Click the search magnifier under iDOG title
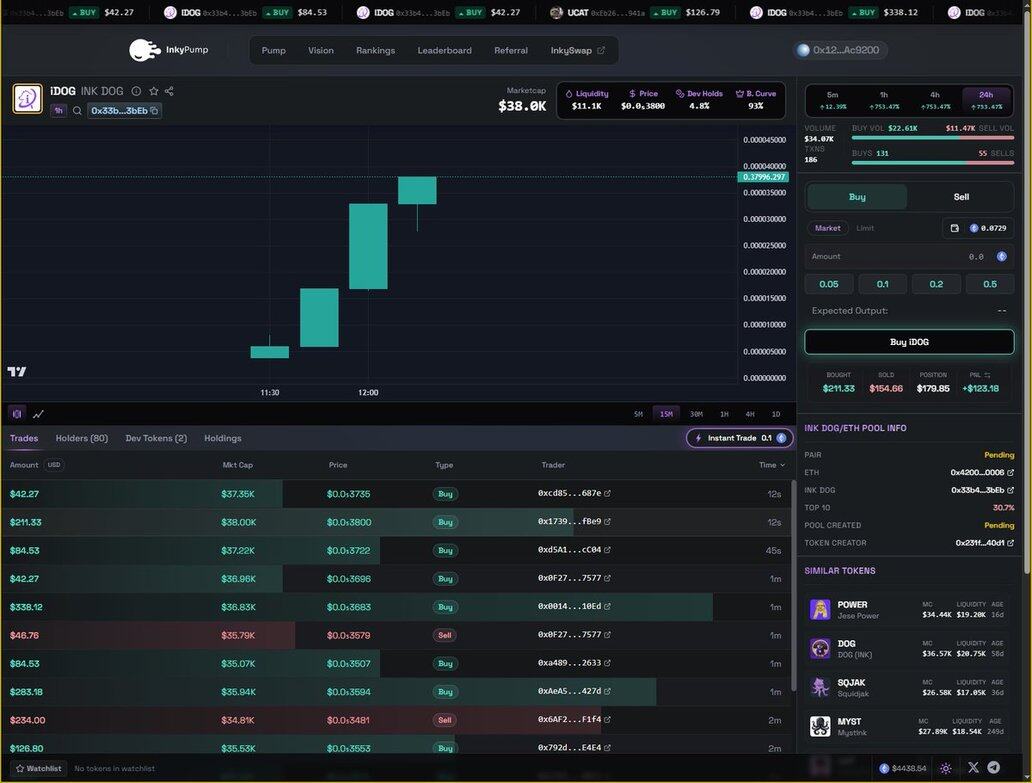The width and height of the screenshot is (1032, 783). pyautogui.click(x=77, y=111)
